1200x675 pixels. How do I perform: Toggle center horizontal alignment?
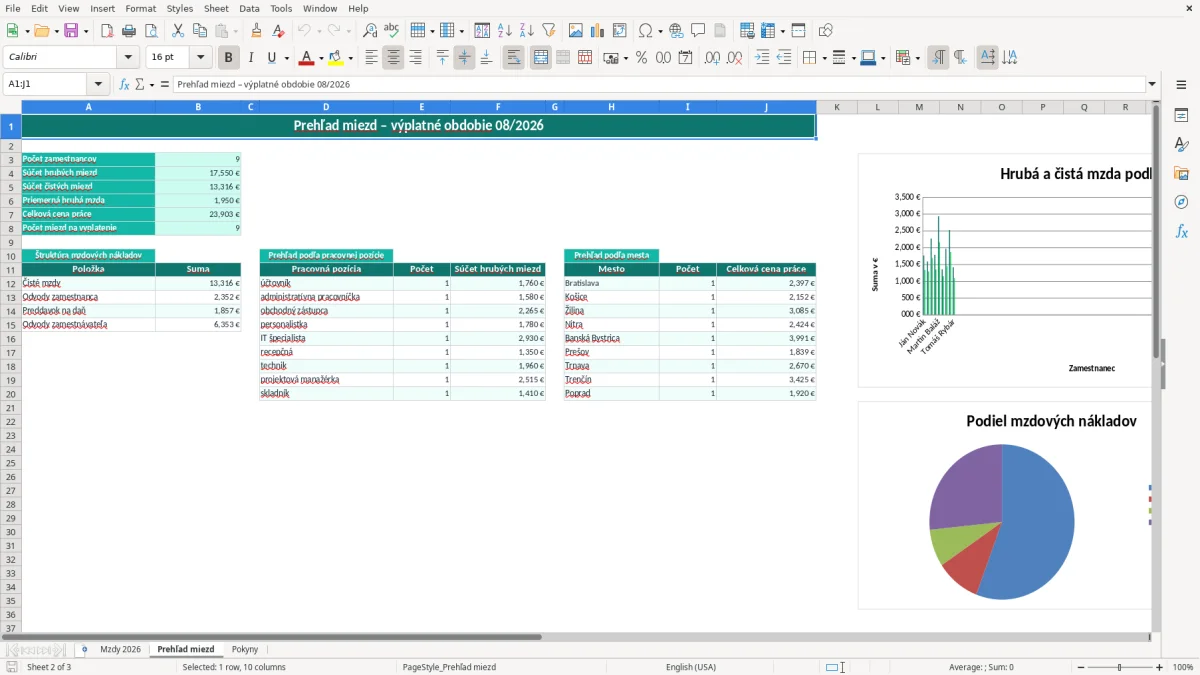393,58
